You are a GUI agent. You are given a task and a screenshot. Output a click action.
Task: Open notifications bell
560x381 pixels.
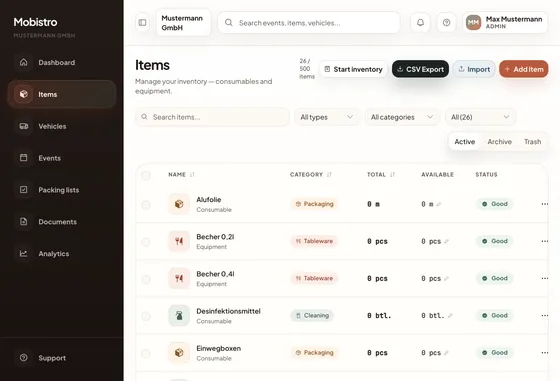(420, 22)
